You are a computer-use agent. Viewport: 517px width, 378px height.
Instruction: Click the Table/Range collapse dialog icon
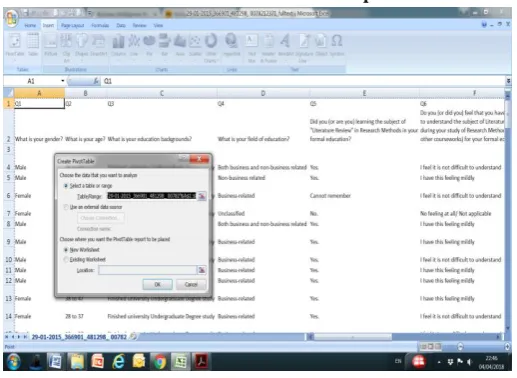pos(202,196)
